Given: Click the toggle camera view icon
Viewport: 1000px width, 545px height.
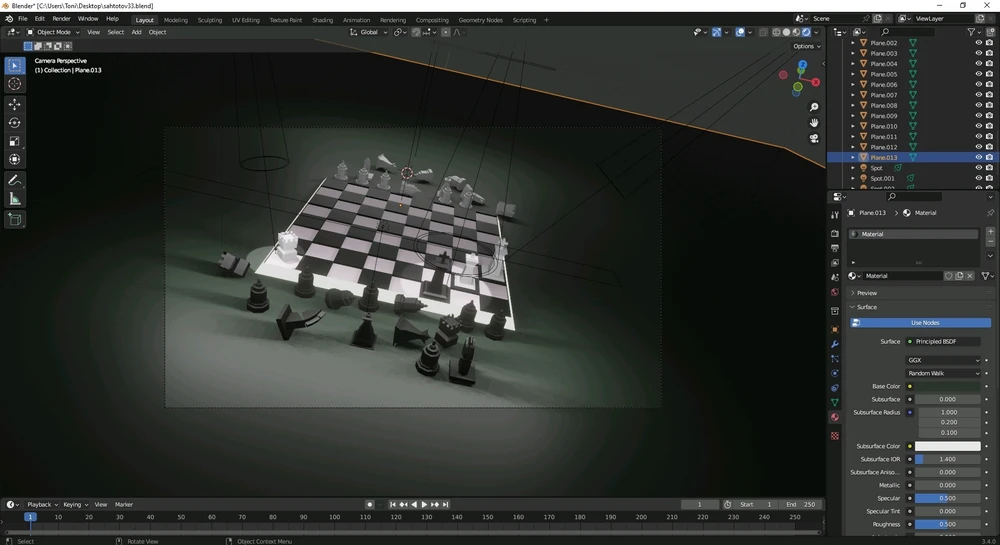Looking at the screenshot, I should 814,139.
